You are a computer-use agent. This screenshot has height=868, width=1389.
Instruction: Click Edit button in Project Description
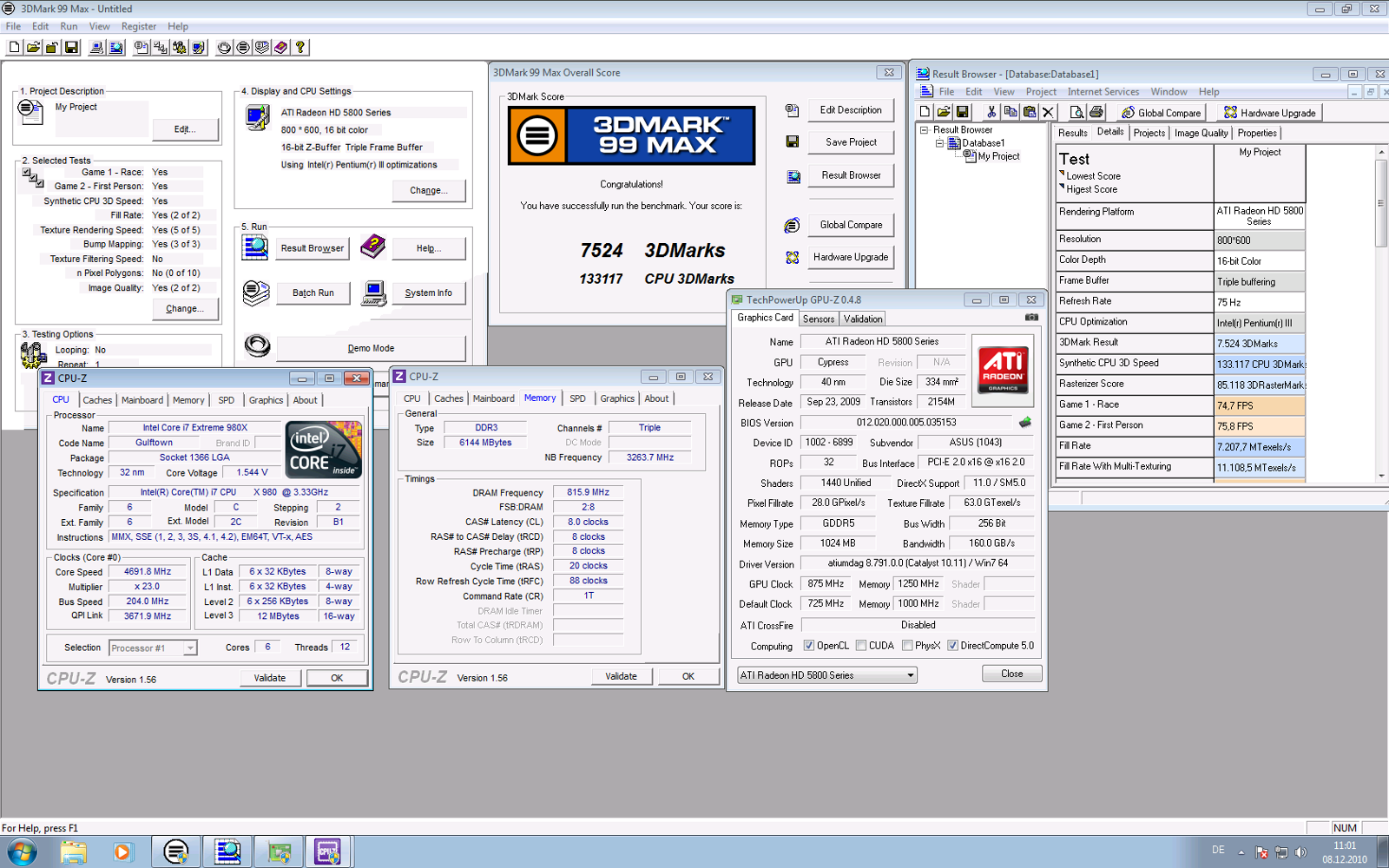pyautogui.click(x=185, y=129)
